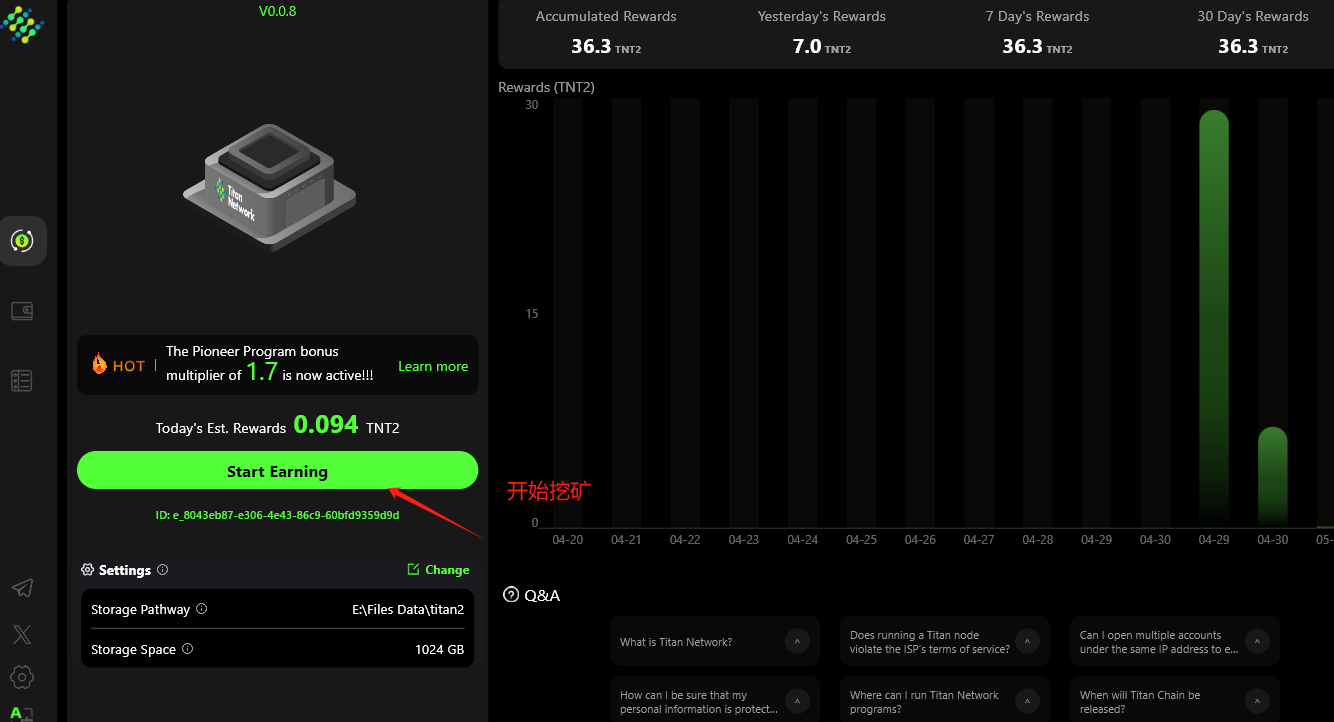Click the 7 Day's Rewards value
This screenshot has width=1334, height=722.
(x=1022, y=46)
